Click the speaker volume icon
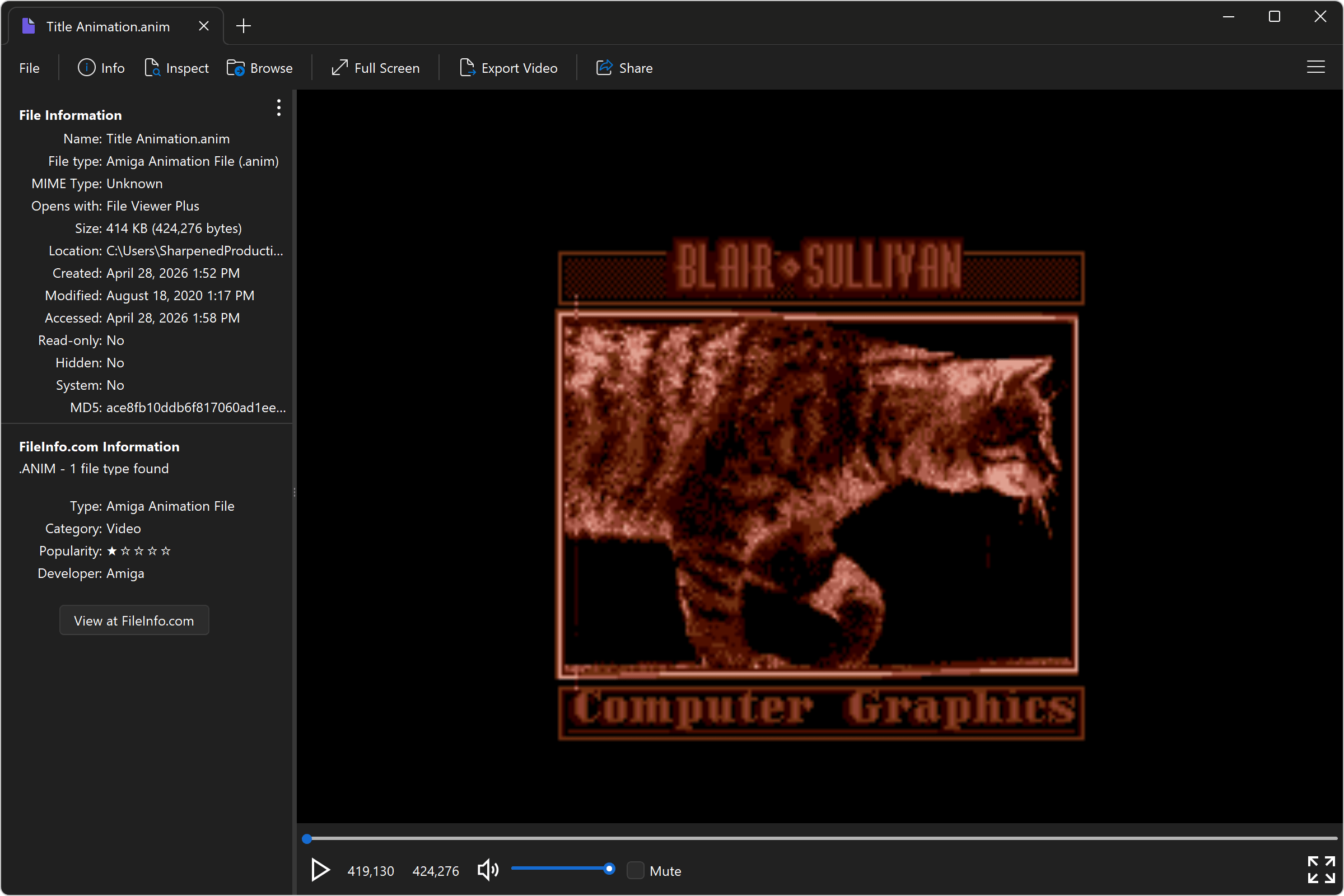1344x896 pixels. pyautogui.click(x=488, y=870)
